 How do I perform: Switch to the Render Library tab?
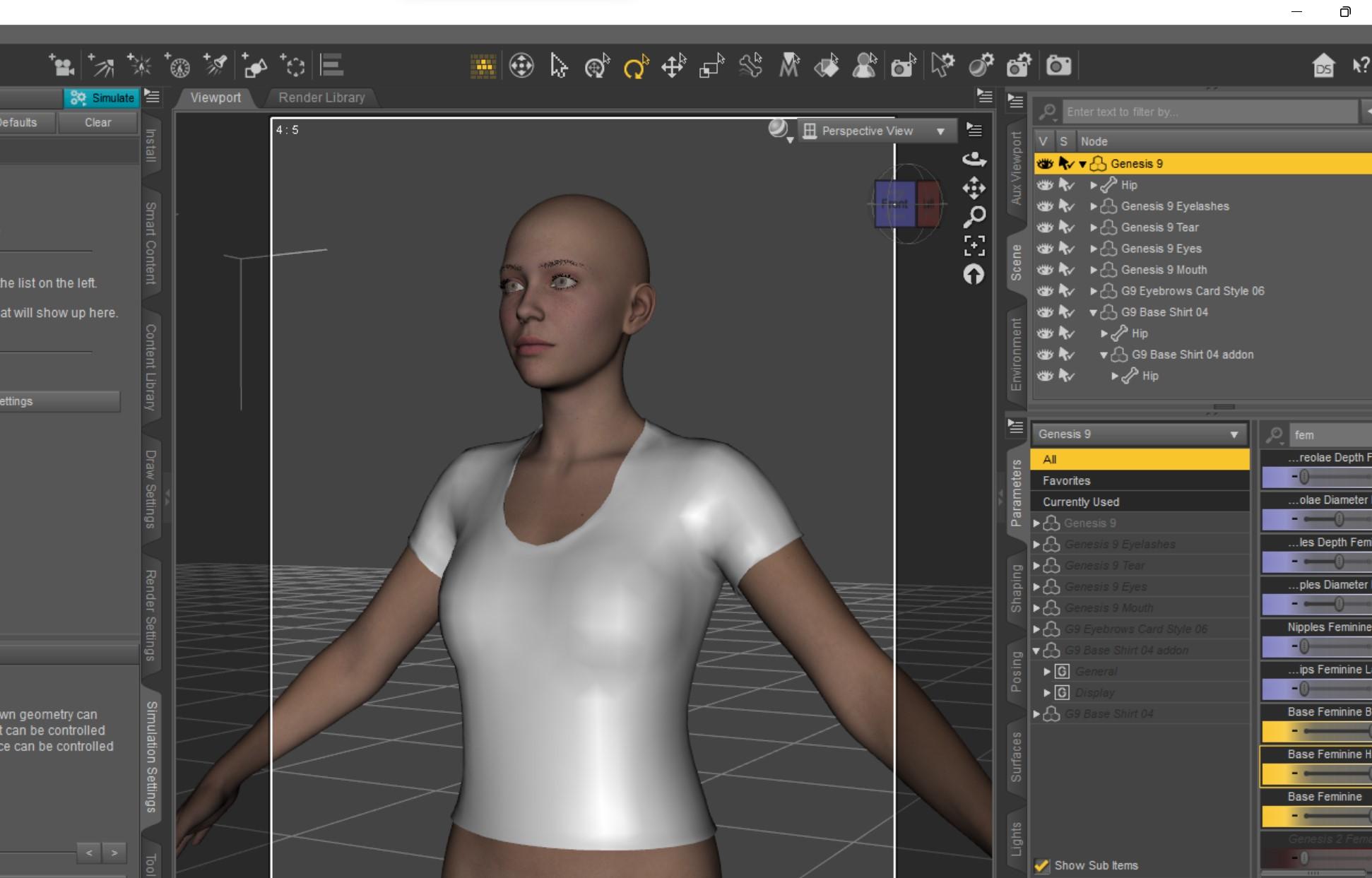coord(321,97)
